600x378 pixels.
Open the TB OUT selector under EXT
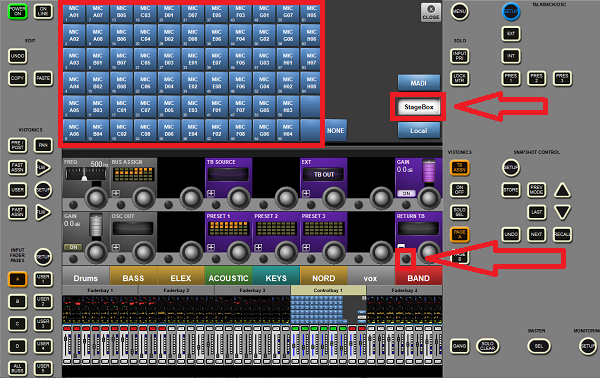pyautogui.click(x=323, y=174)
